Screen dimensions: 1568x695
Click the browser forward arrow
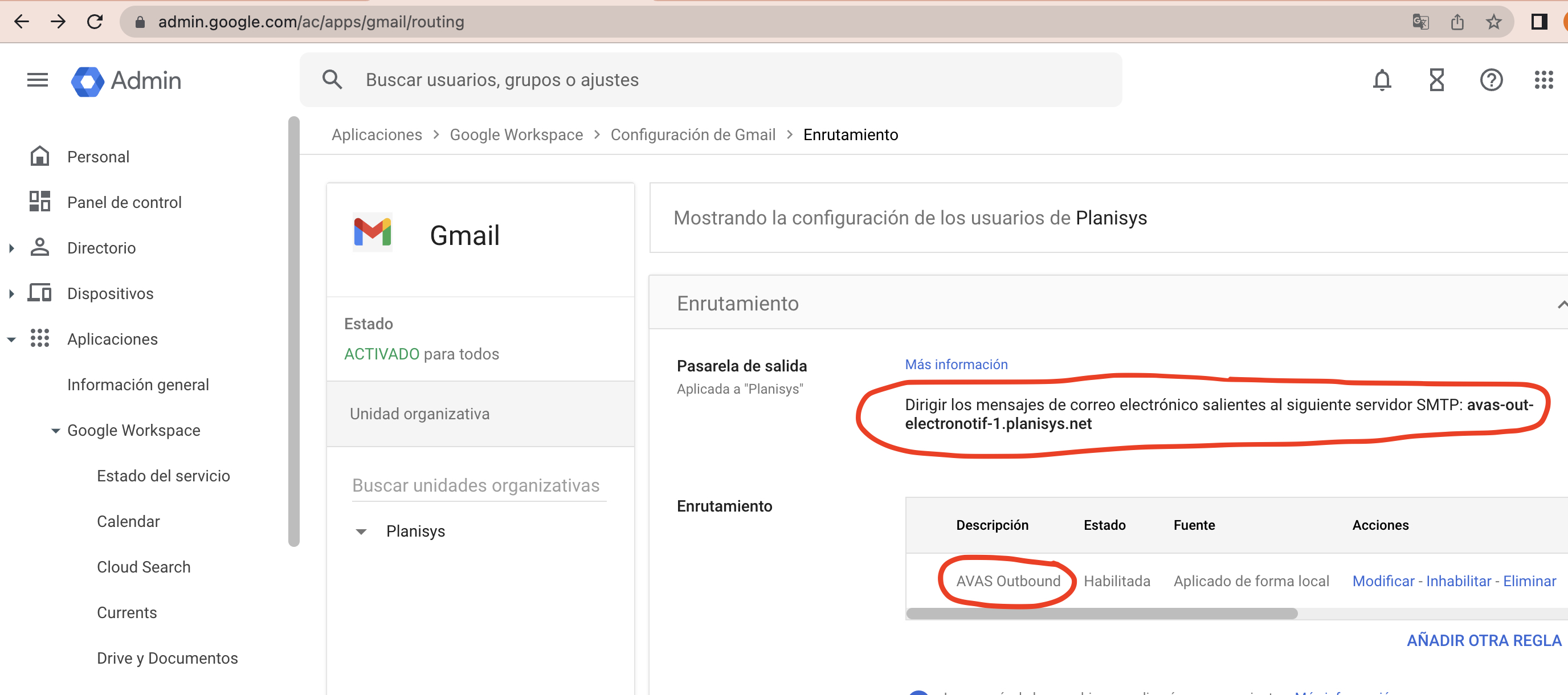coord(58,22)
